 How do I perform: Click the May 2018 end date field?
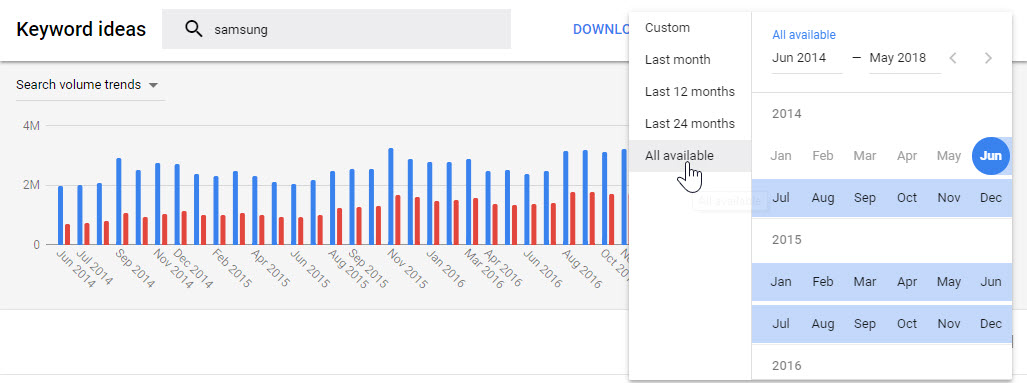pos(905,58)
